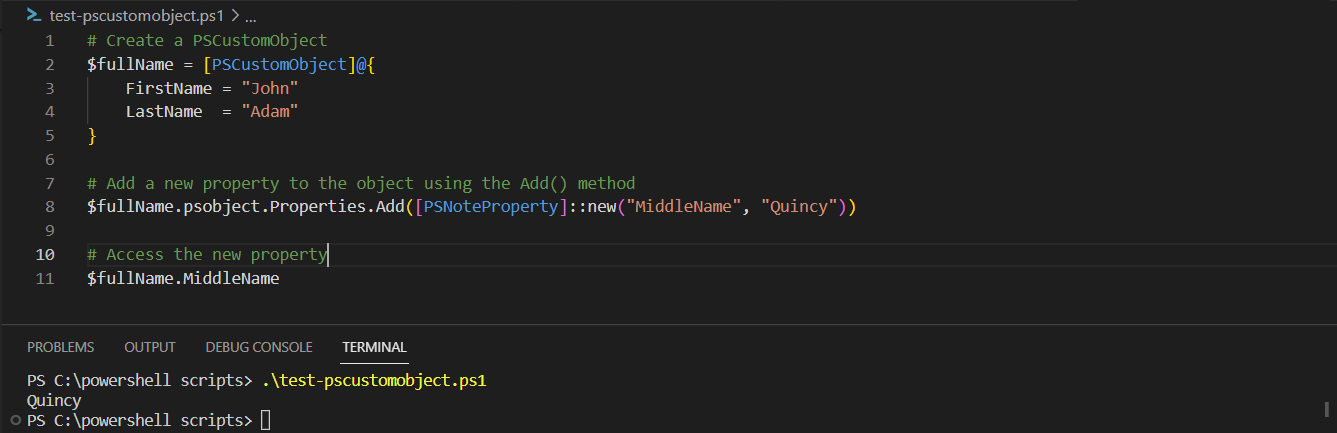The image size is (1337, 433).
Task: Click the .\test-pscustomobject.ps1 command in terminal
Action: 373,381
